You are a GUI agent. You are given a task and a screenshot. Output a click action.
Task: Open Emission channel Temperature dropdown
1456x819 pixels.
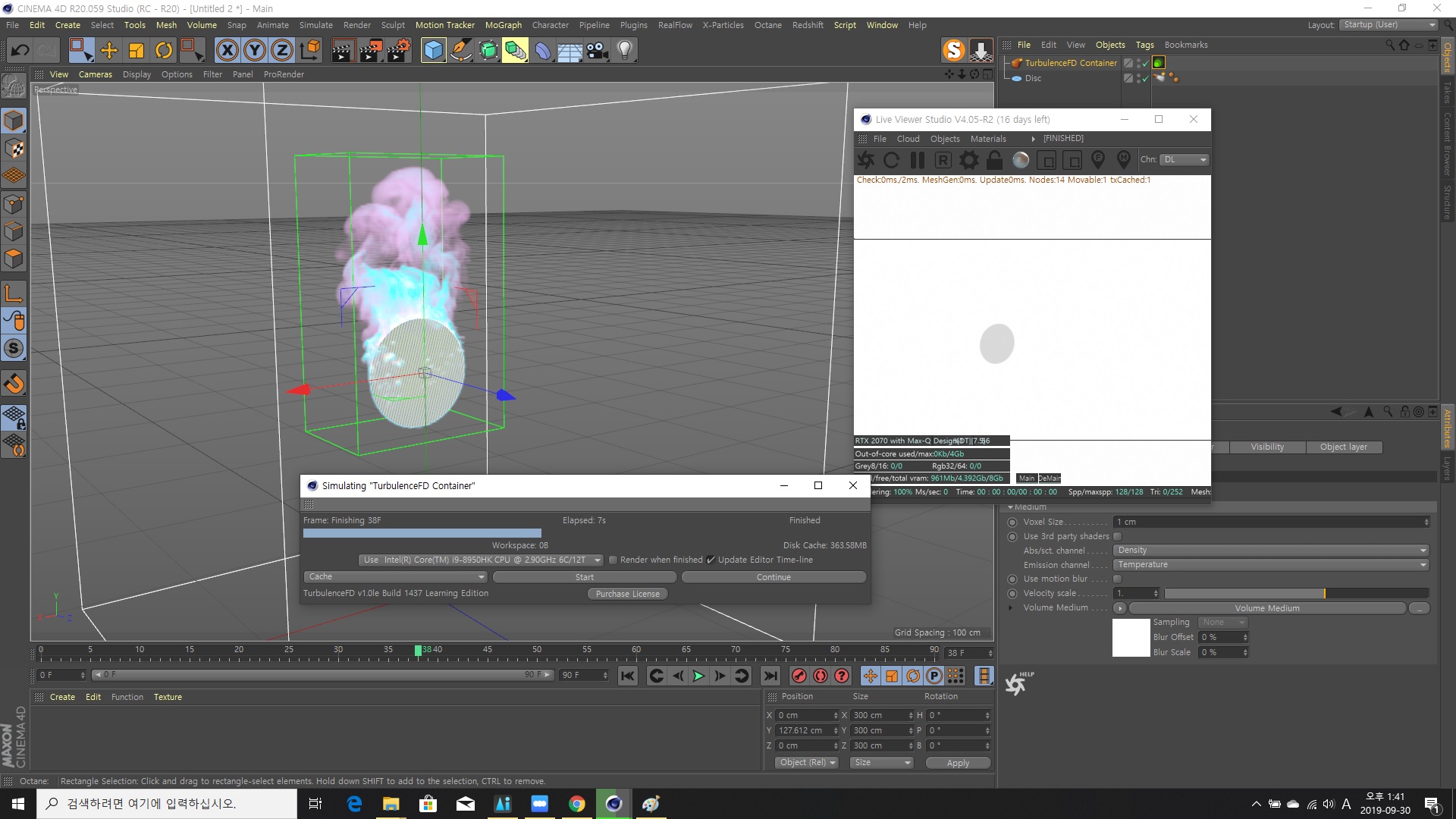1271,565
